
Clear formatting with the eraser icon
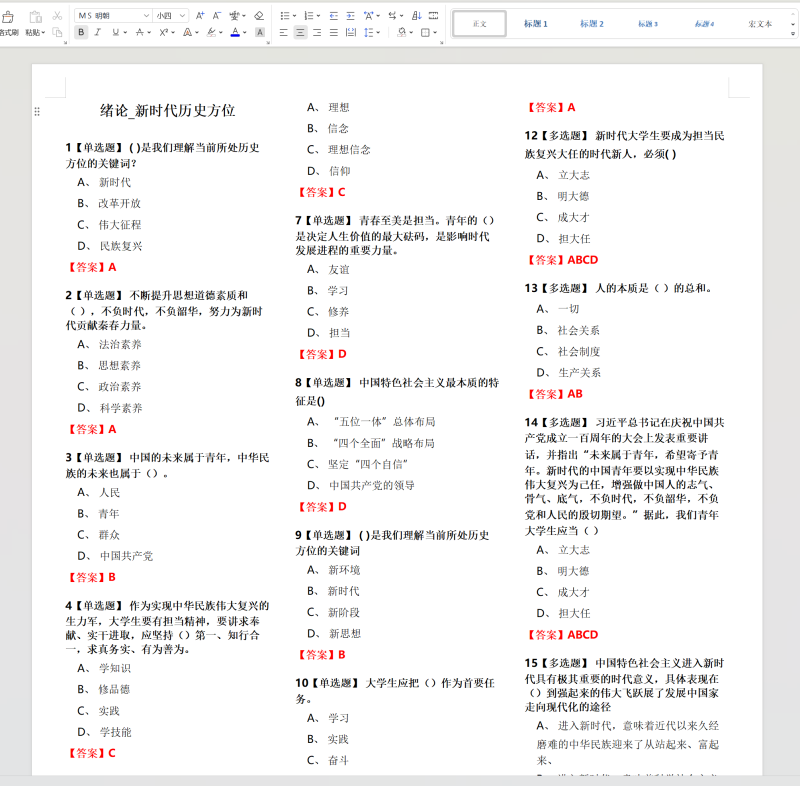click(259, 15)
